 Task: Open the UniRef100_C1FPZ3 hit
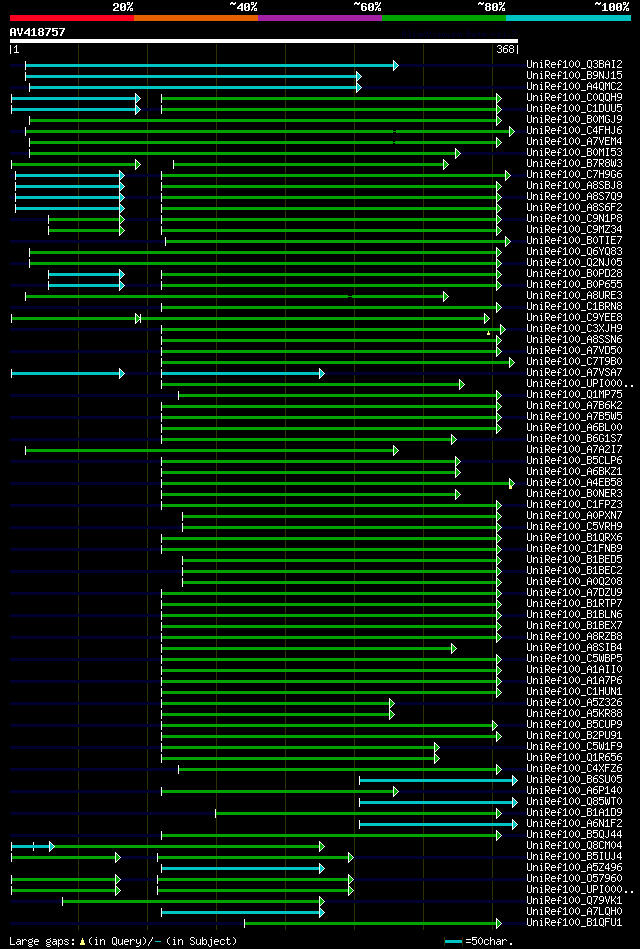575,504
